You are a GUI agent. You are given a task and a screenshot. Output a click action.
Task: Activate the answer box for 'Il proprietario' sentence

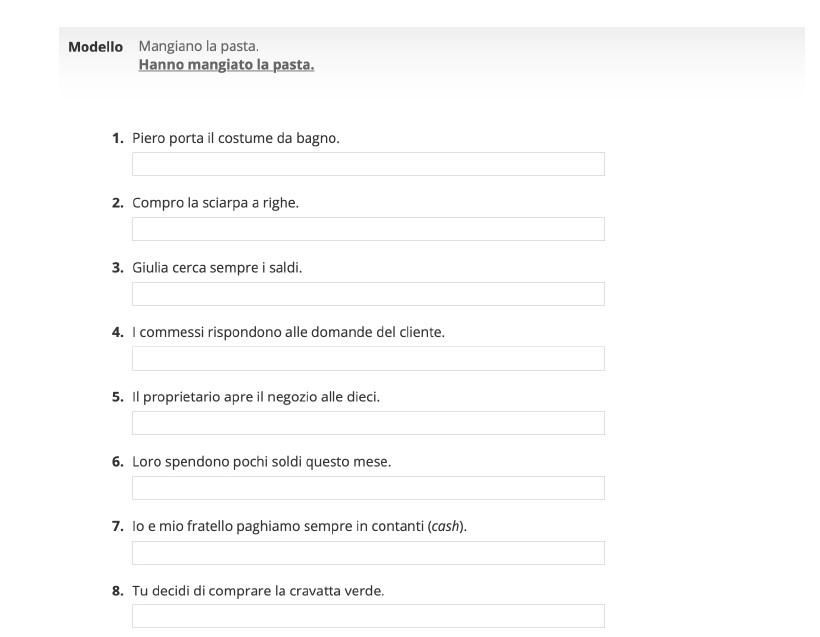point(368,423)
